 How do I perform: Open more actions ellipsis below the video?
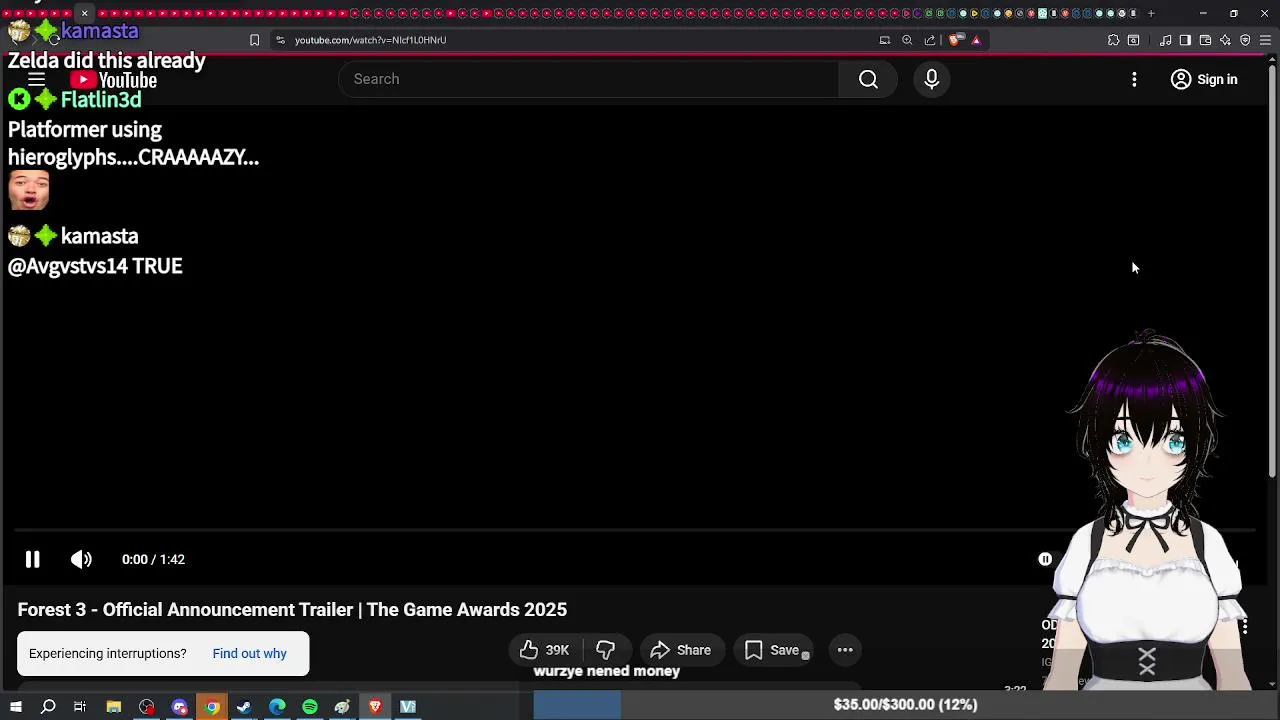click(x=845, y=650)
